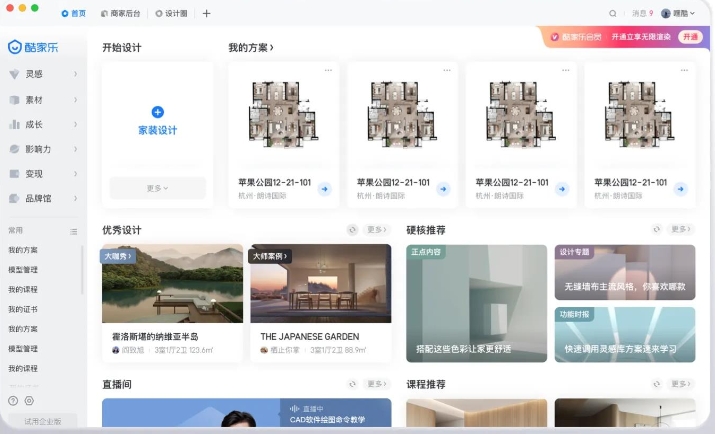Viewport: 717px width, 436px height.
Task: Open more options on first 苹果公园 card
Action: 328,70
